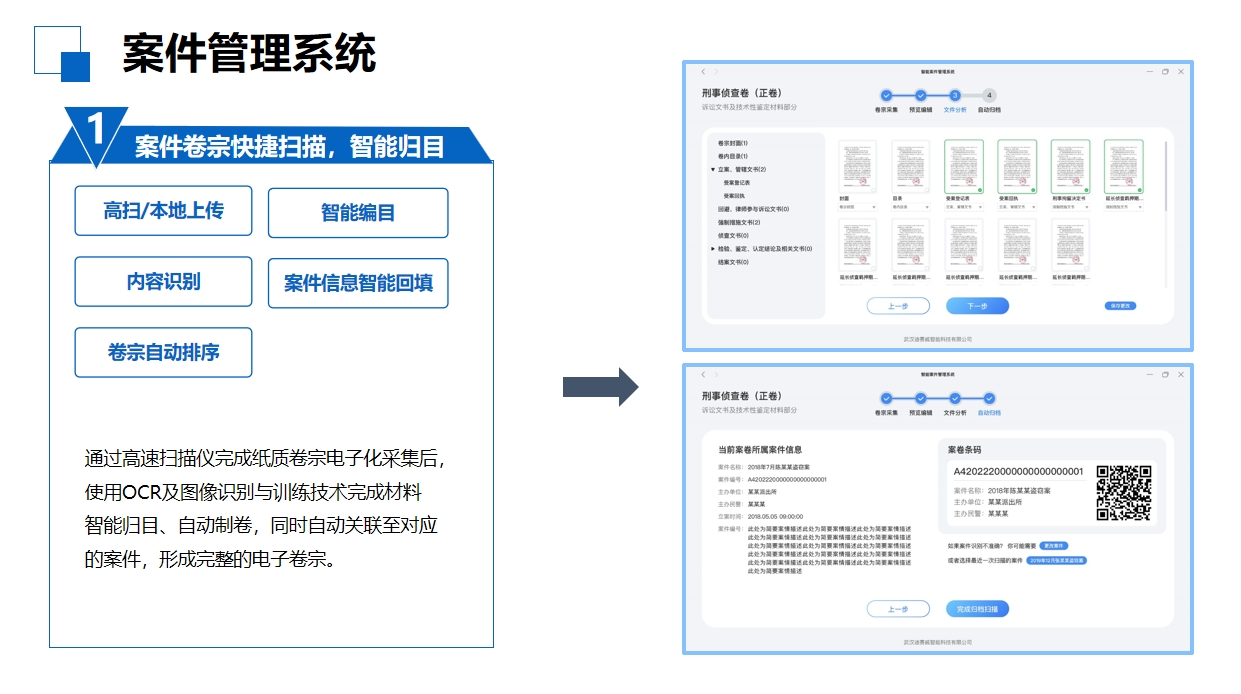Click the step 4 自动归档 circle icon
1241x694 pixels.
click(990, 96)
